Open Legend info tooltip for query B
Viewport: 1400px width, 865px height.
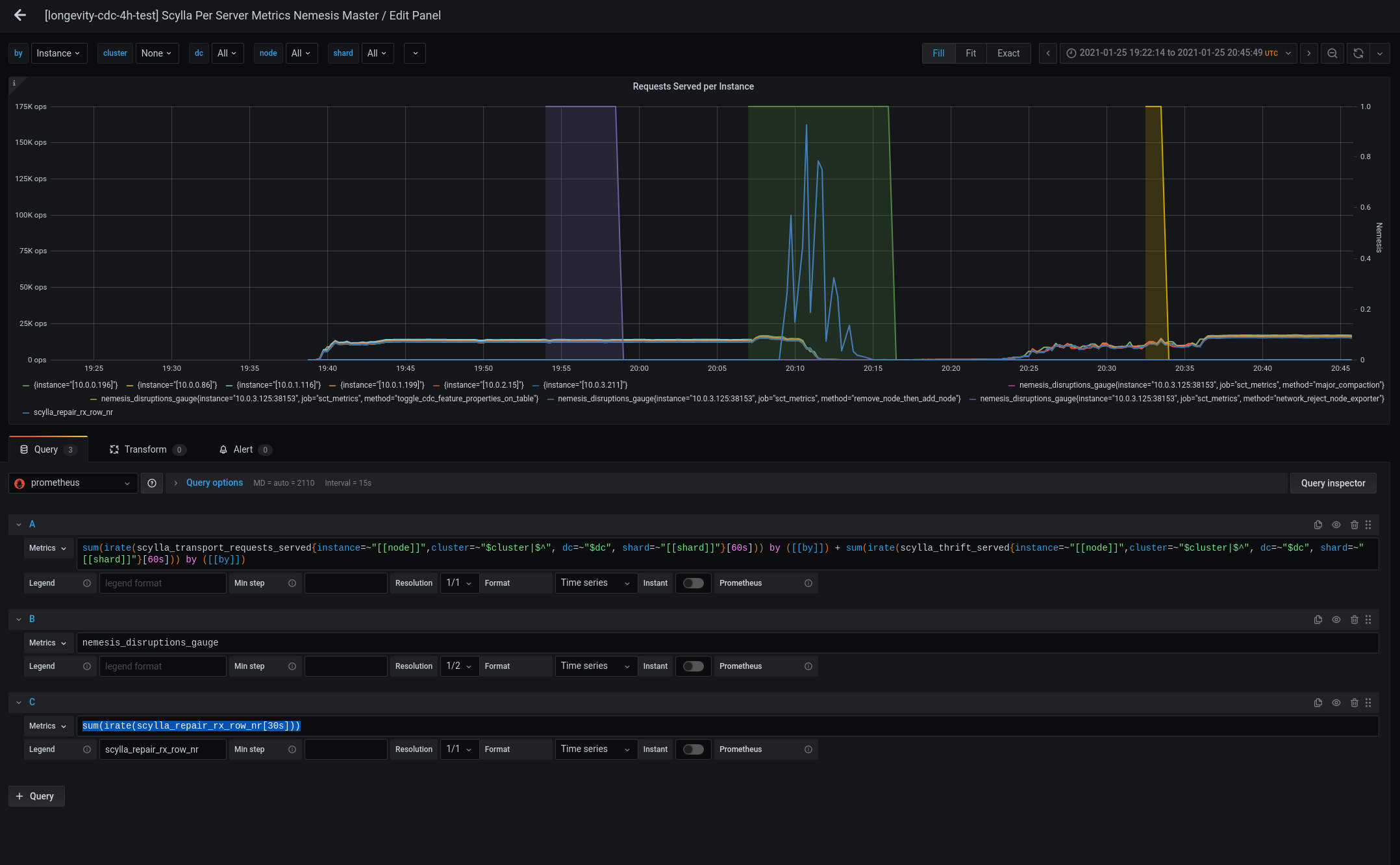87,666
